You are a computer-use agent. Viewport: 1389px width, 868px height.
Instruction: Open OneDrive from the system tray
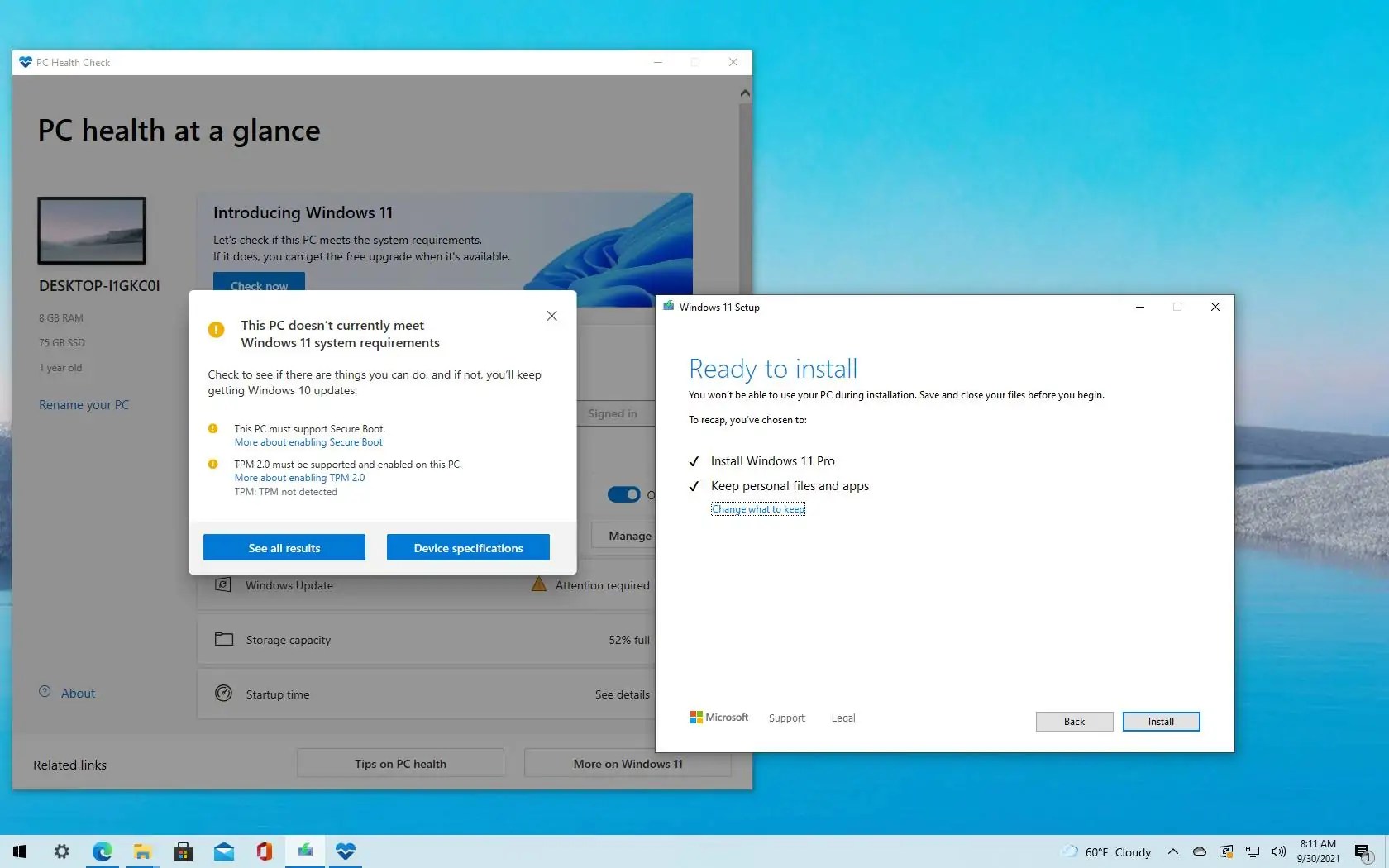1199,851
